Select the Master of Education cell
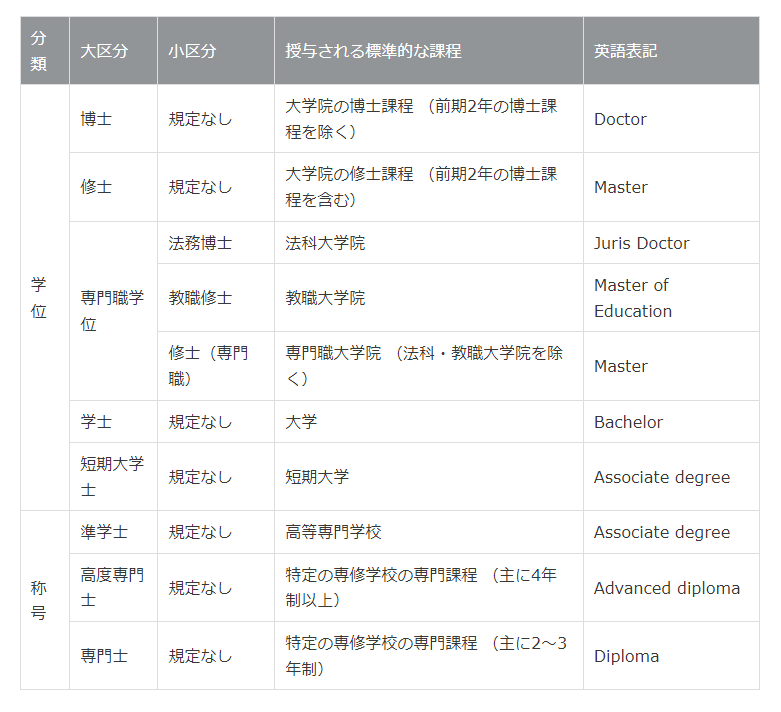 [x=632, y=298]
